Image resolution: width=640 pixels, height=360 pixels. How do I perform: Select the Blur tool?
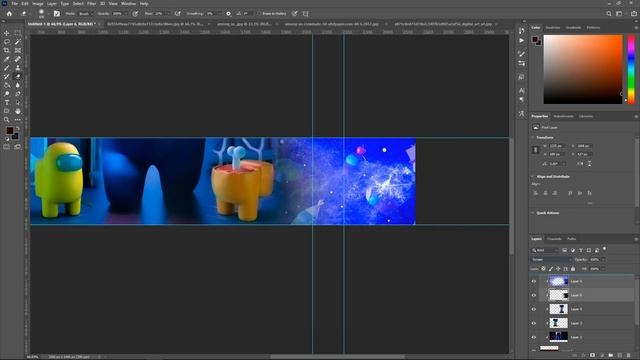coord(18,85)
